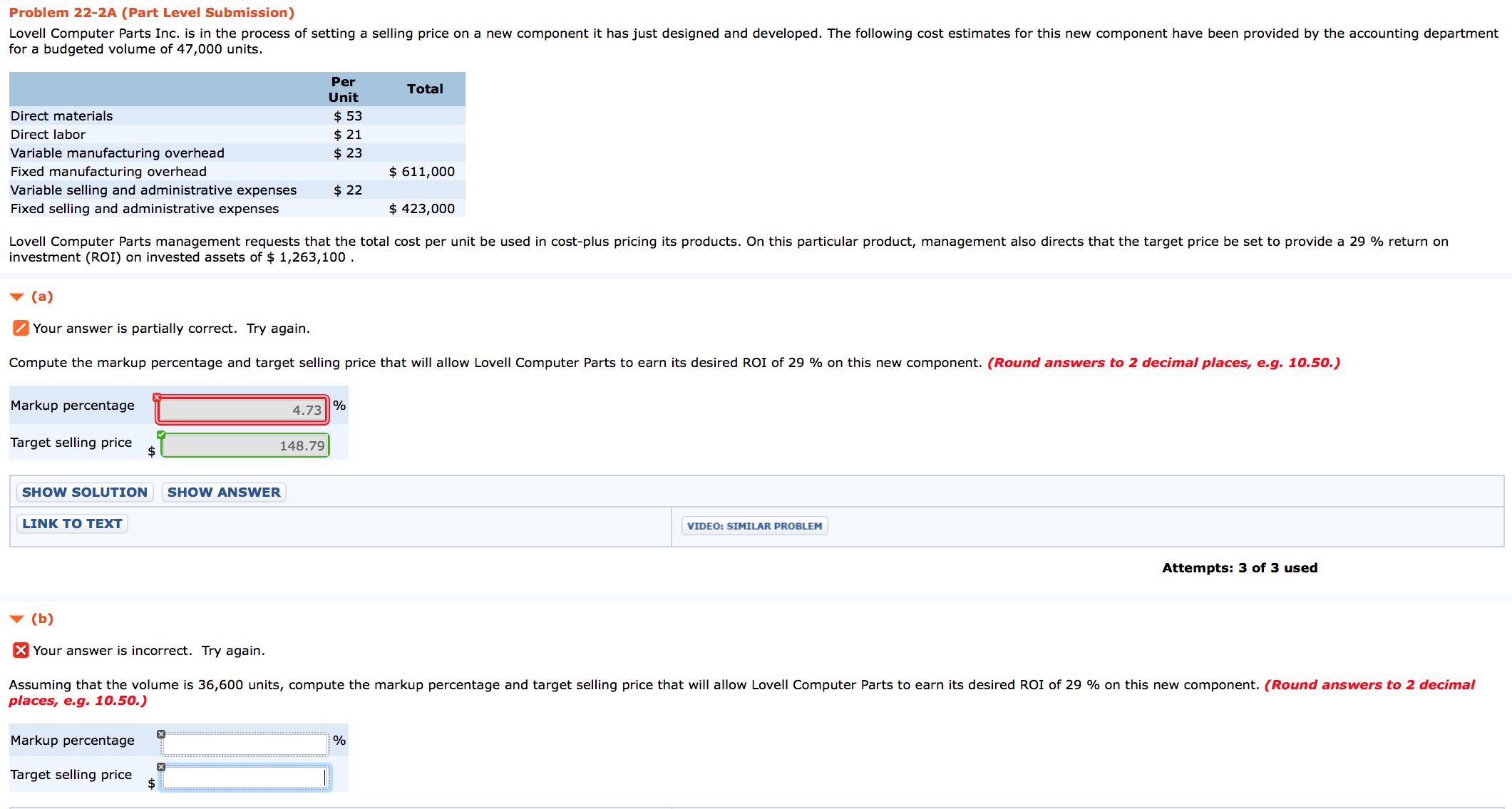
Task: Click the (b) section label
Action: 42,619
